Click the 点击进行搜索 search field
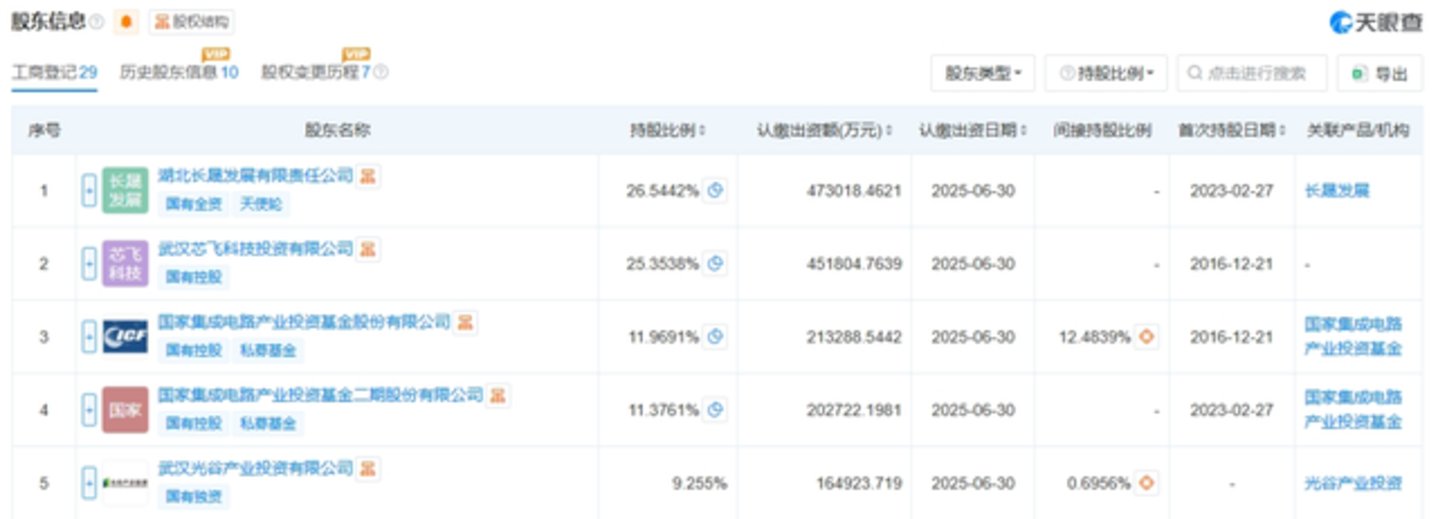Image resolution: width=1438 pixels, height=519 pixels. [x=1252, y=73]
